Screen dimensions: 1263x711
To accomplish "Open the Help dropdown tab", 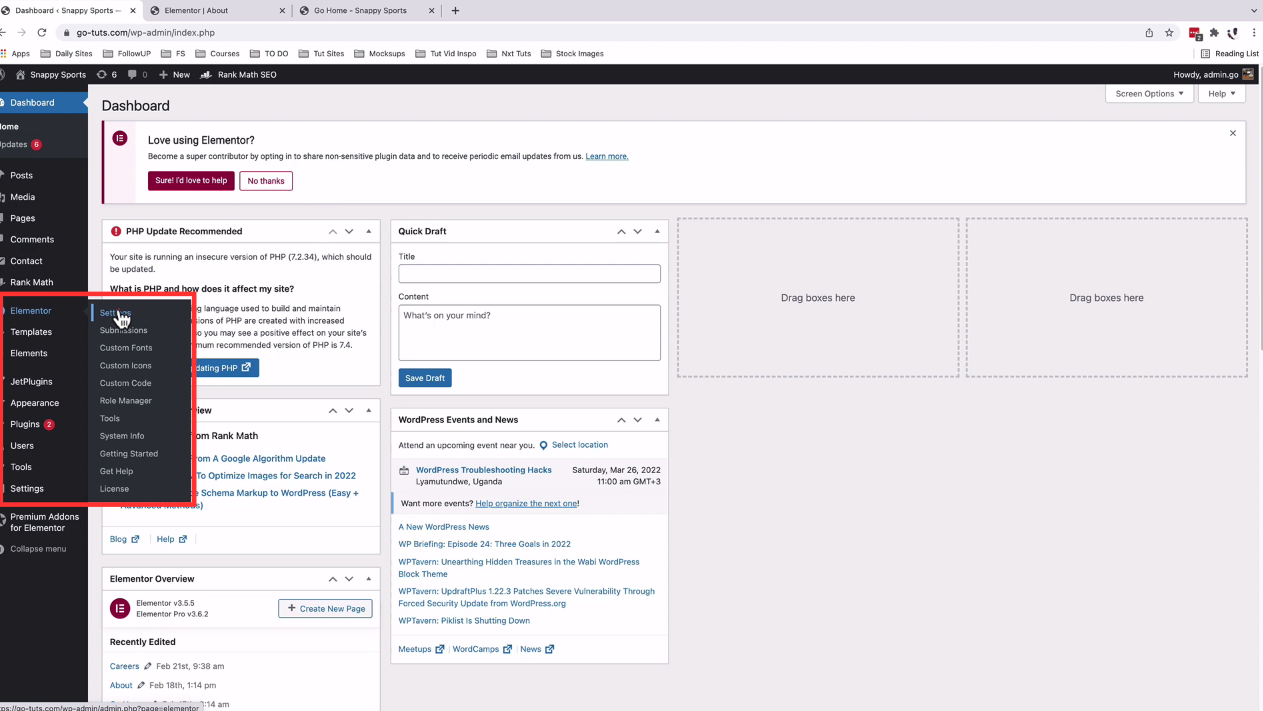I will coord(1221,94).
